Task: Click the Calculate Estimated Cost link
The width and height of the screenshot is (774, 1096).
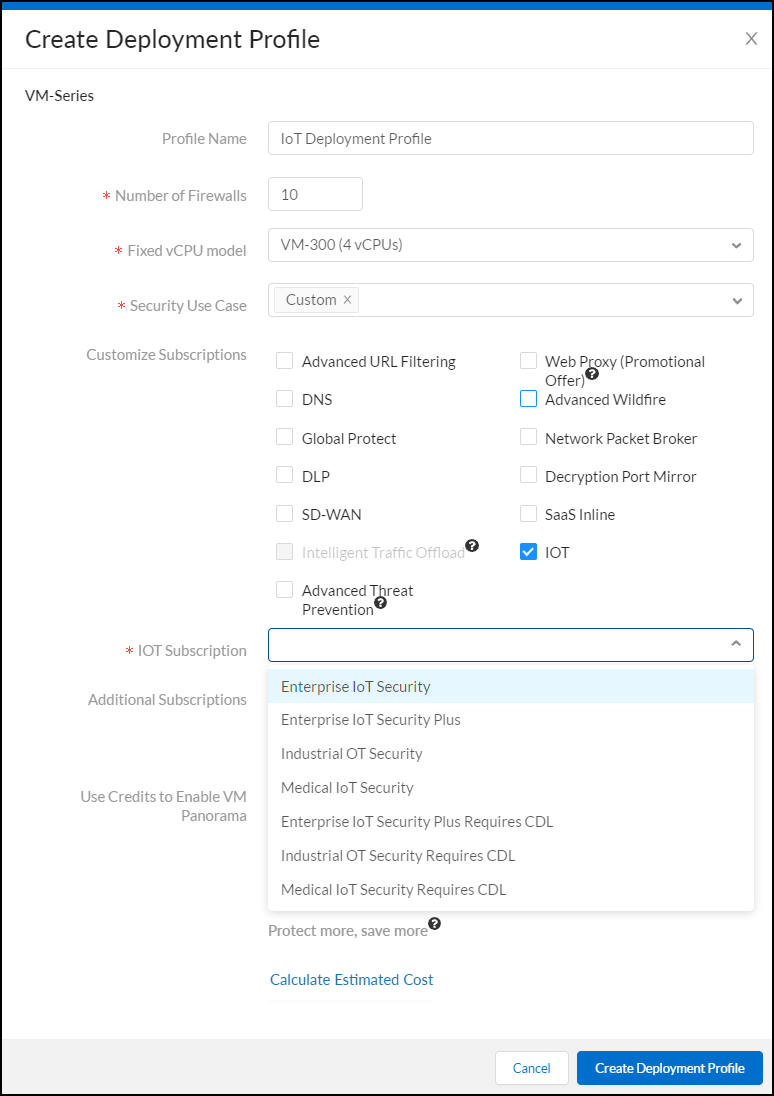Action: (352, 980)
